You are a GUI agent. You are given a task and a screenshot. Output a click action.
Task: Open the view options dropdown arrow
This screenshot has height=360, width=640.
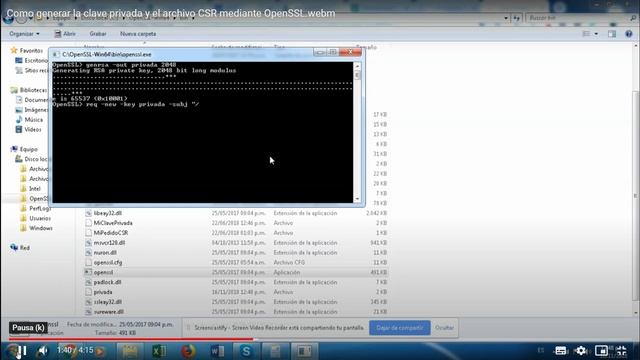click(x=596, y=34)
